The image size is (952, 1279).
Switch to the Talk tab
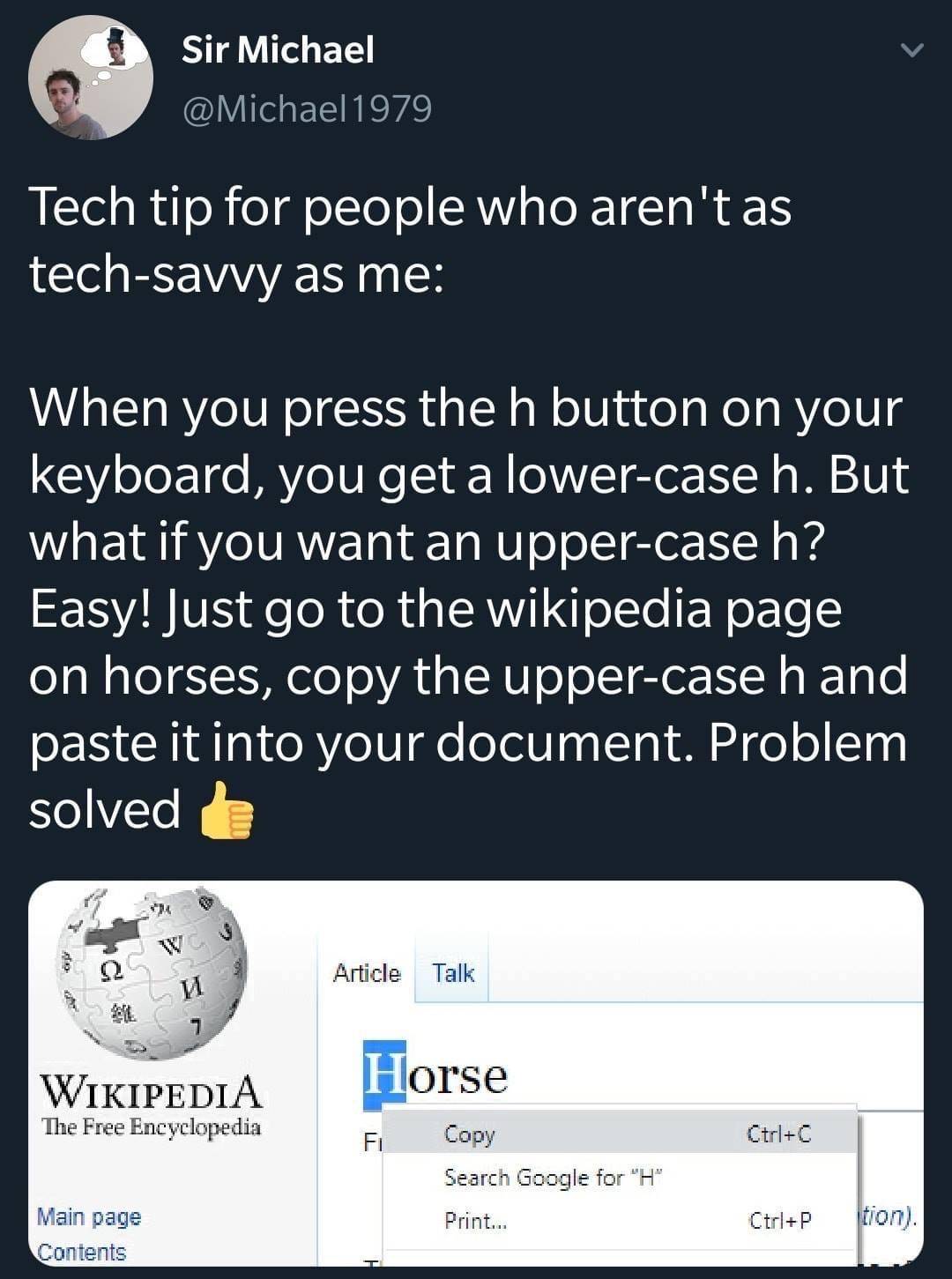click(x=453, y=973)
